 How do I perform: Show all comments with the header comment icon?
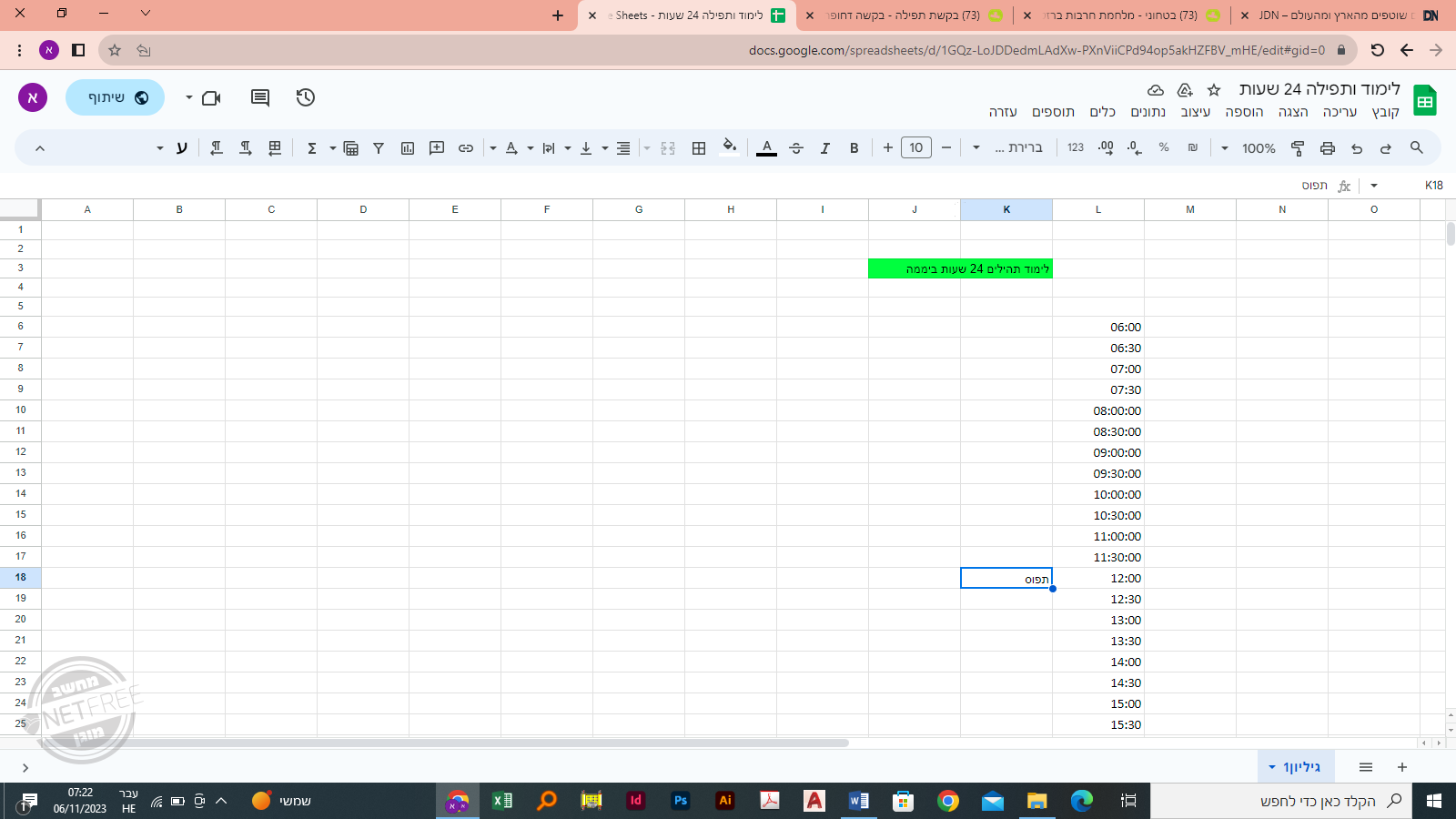click(x=260, y=97)
